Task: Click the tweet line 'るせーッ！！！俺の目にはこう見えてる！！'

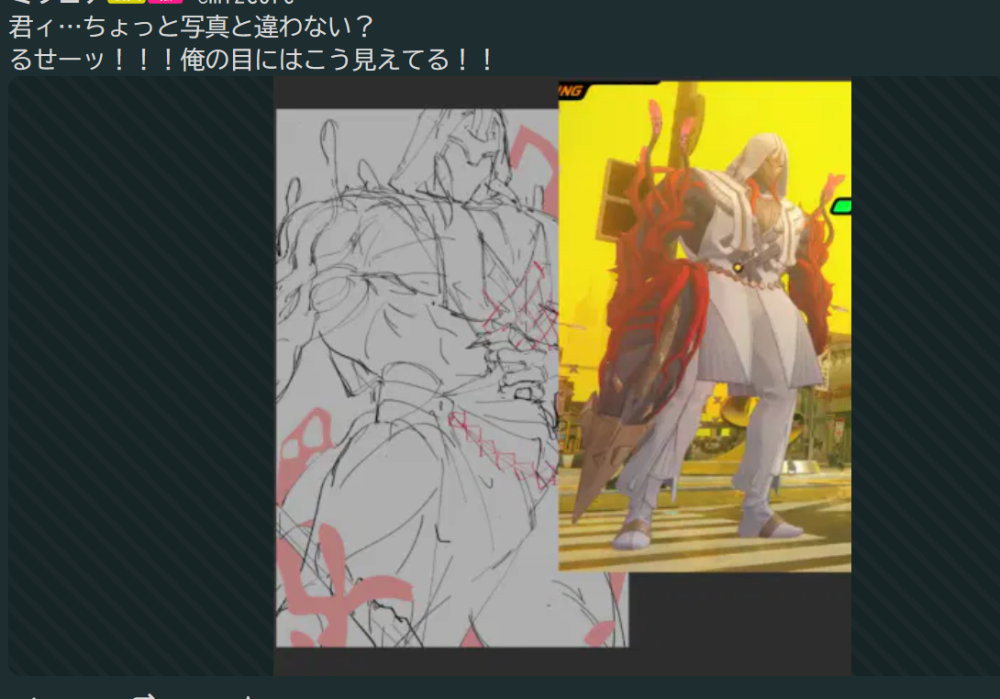Action: tap(252, 59)
